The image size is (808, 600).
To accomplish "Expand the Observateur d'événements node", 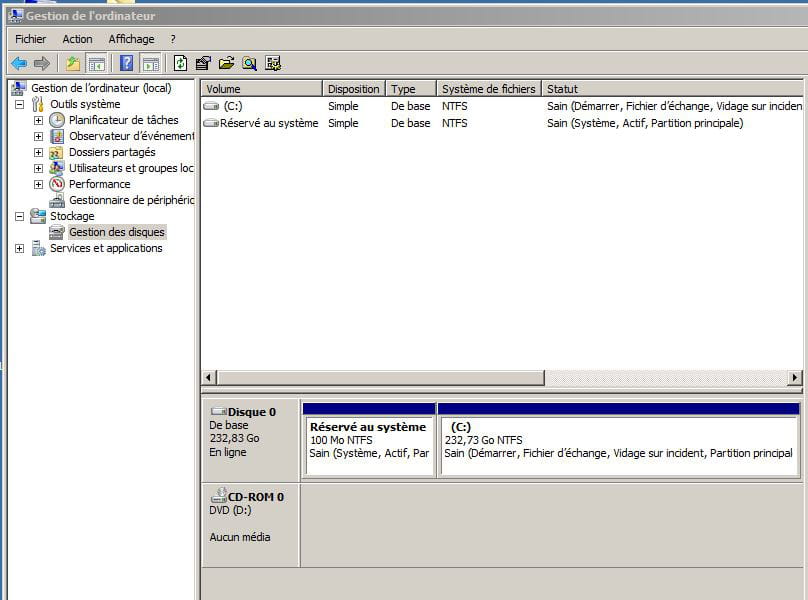I will (x=39, y=136).
